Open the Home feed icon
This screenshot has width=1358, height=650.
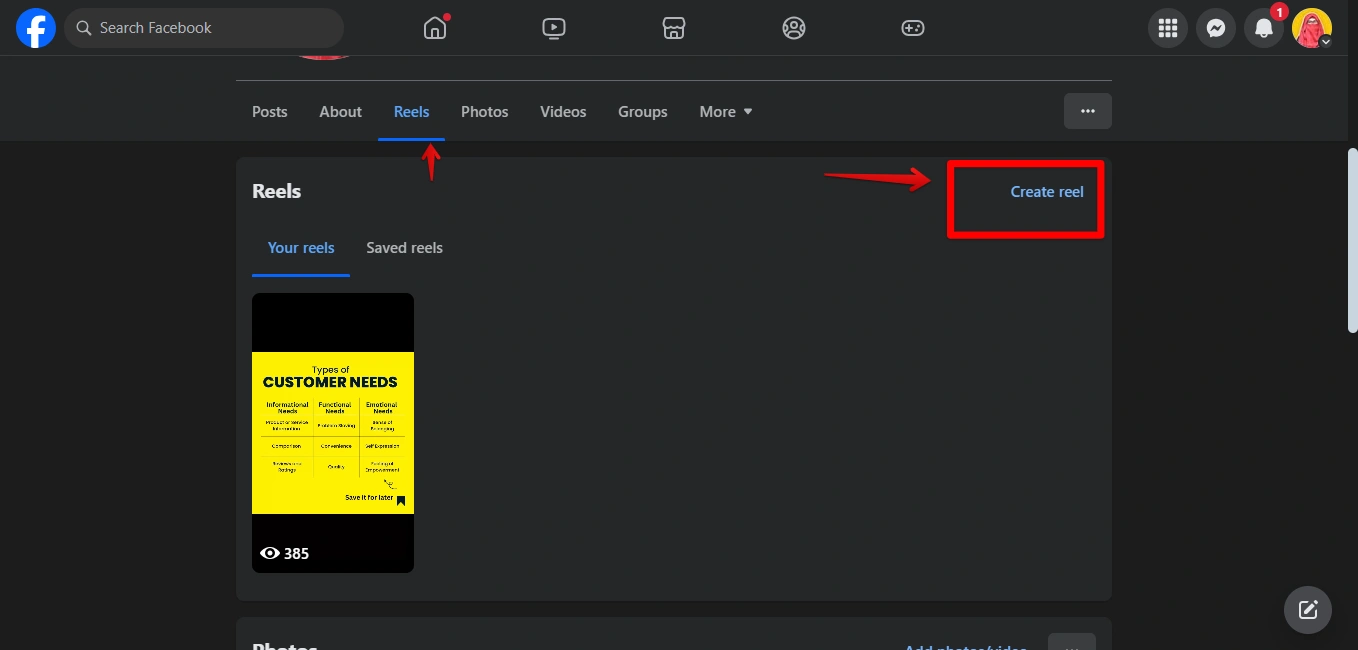point(435,28)
